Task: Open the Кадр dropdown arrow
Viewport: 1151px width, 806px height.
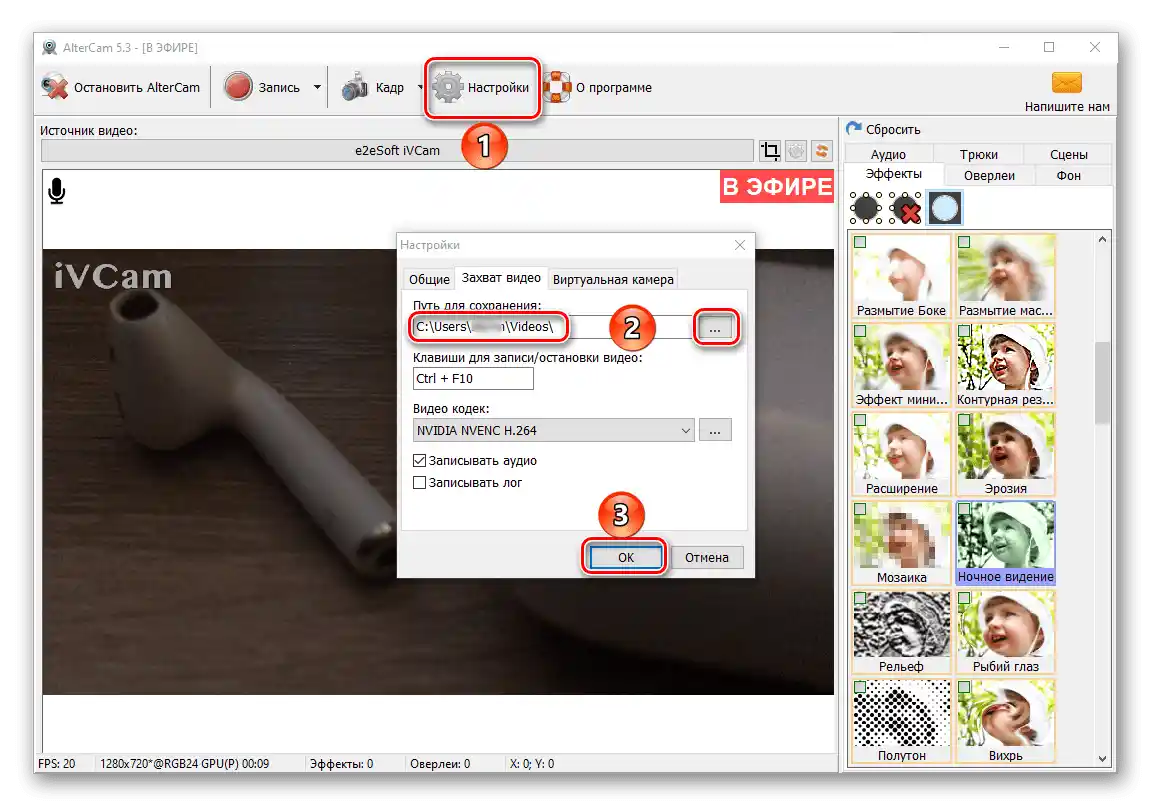Action: [420, 87]
